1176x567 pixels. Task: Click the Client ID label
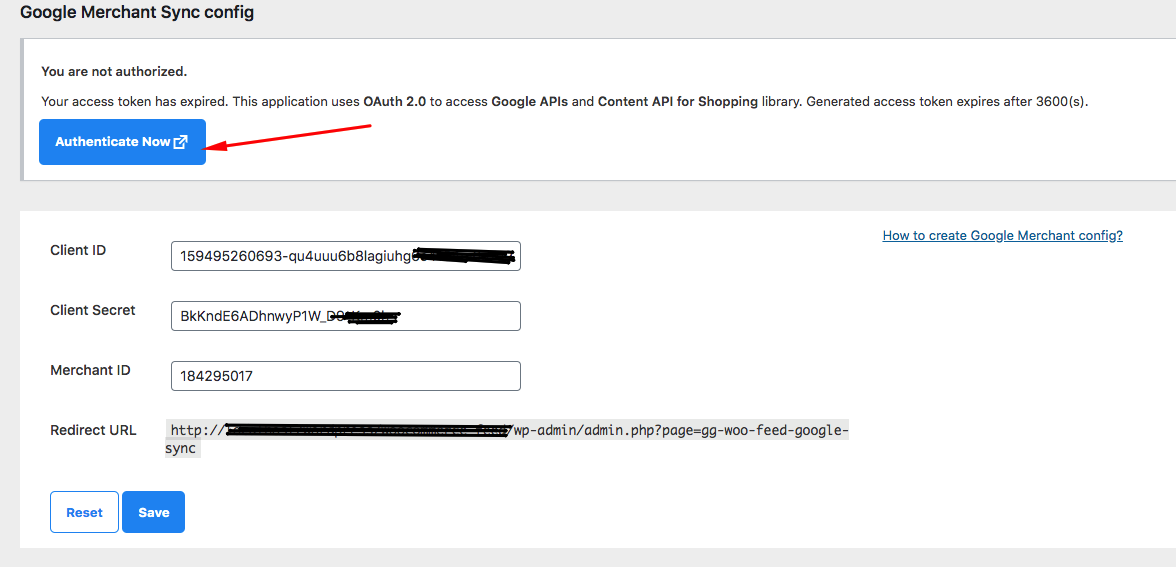tap(78, 250)
